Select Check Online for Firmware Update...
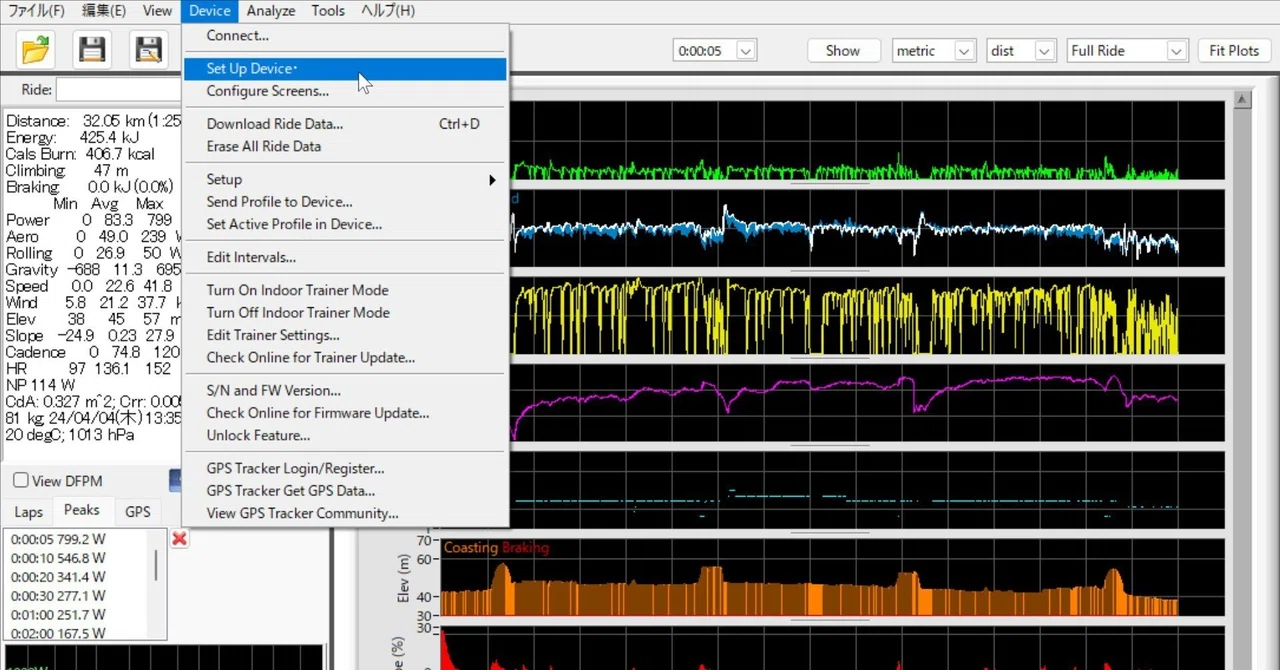 tap(345, 413)
